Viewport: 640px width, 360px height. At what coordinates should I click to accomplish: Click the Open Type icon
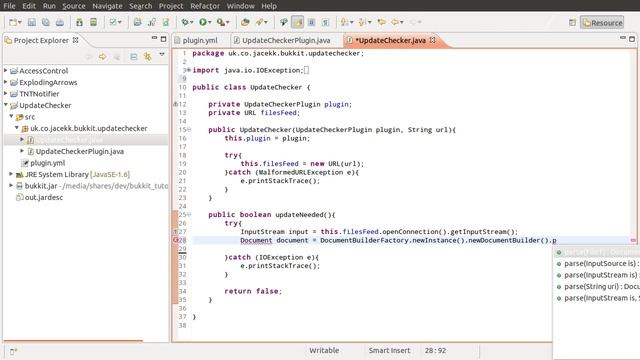pyautogui.click(x=245, y=22)
